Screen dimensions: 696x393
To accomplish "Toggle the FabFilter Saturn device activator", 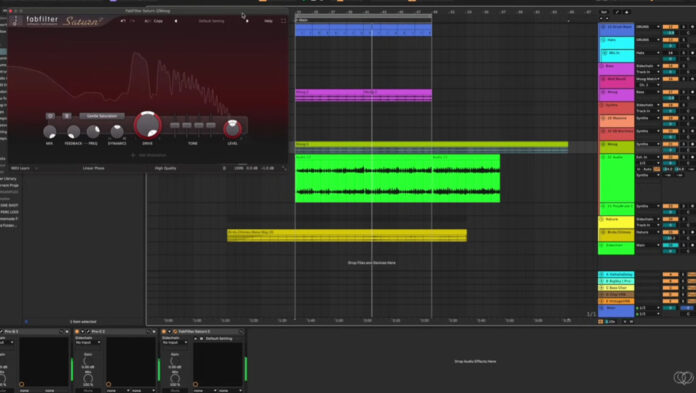I will point(164,331).
